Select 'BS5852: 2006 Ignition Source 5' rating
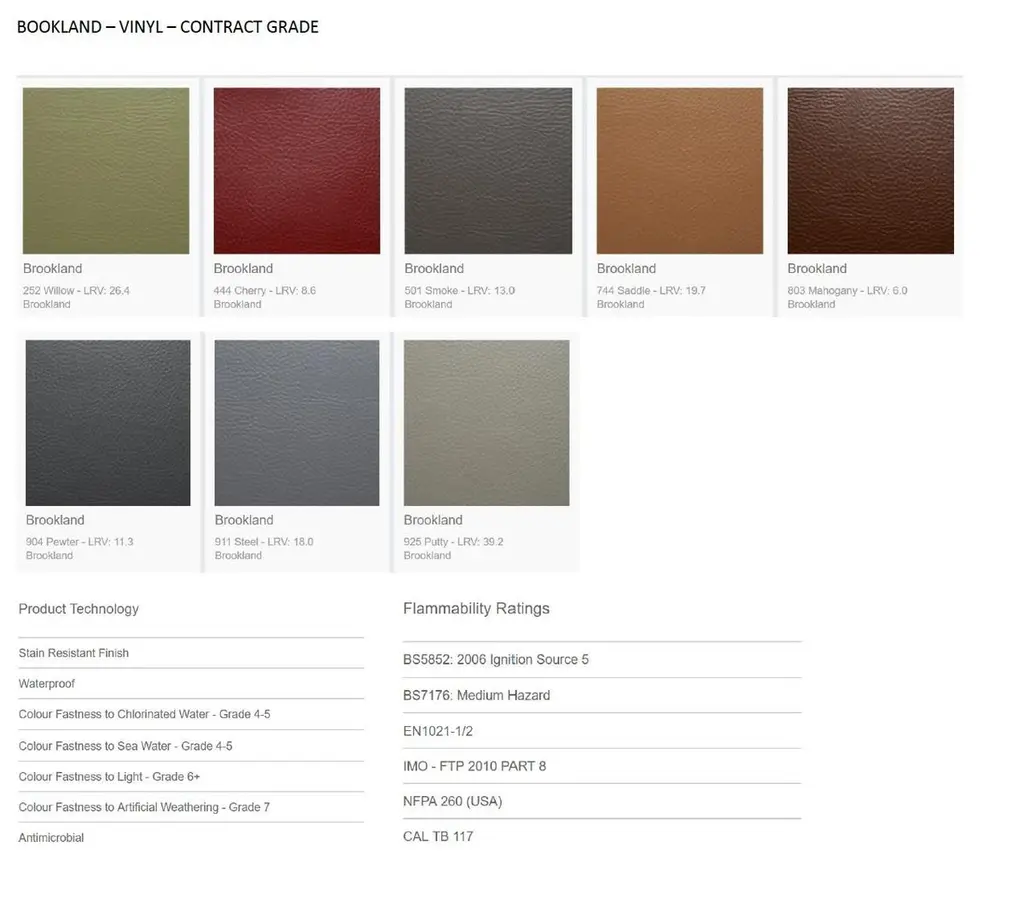The width and height of the screenshot is (1024, 922). [x=496, y=660]
